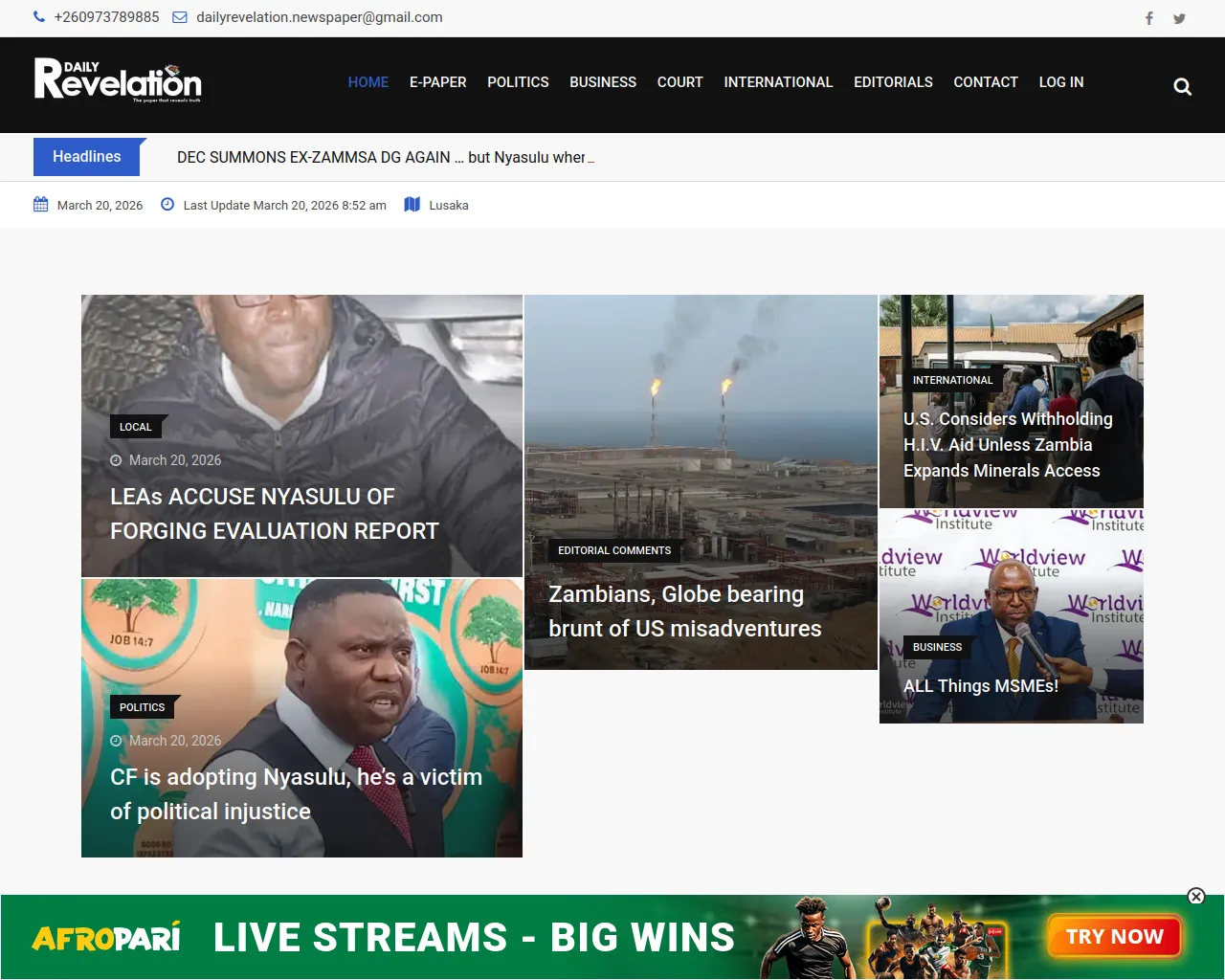Go to the POLITICS section
Viewport: 1225px width, 980px height.
click(518, 82)
